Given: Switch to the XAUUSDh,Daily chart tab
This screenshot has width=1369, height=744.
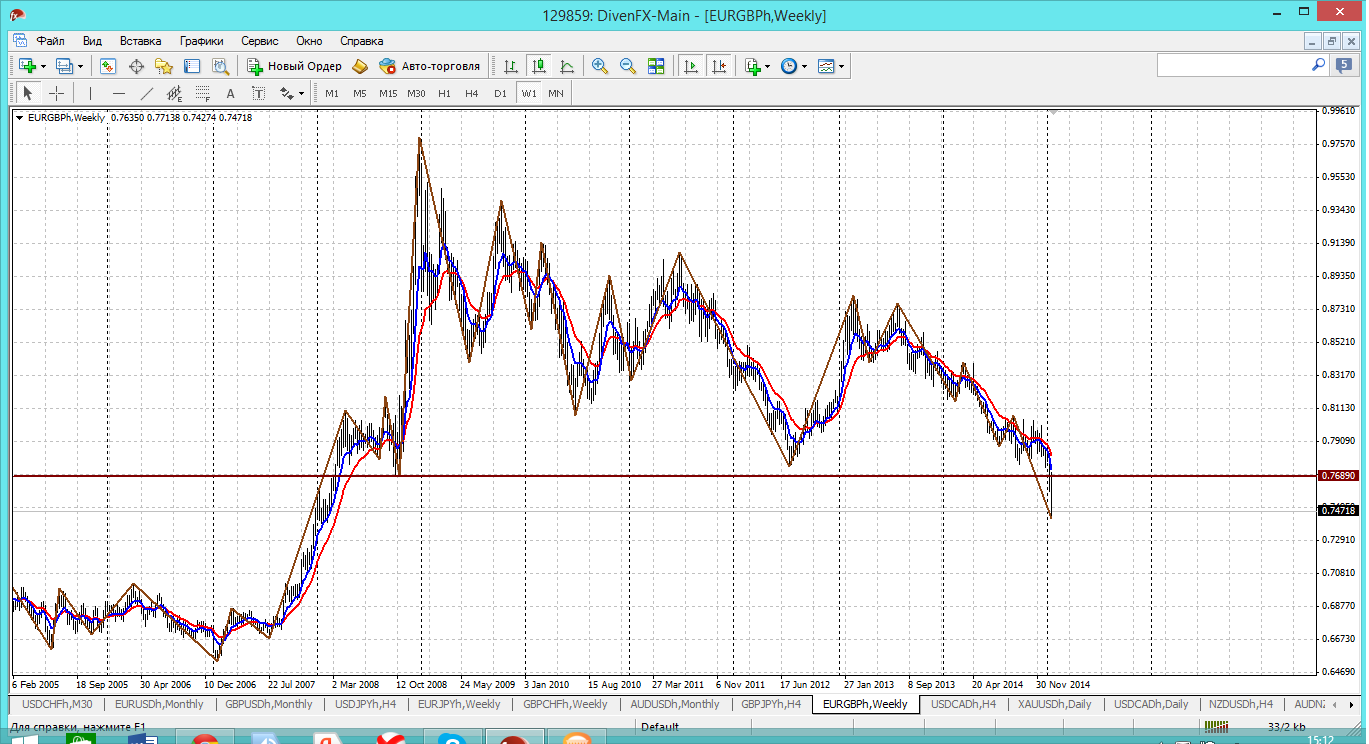Looking at the screenshot, I should [x=1054, y=704].
